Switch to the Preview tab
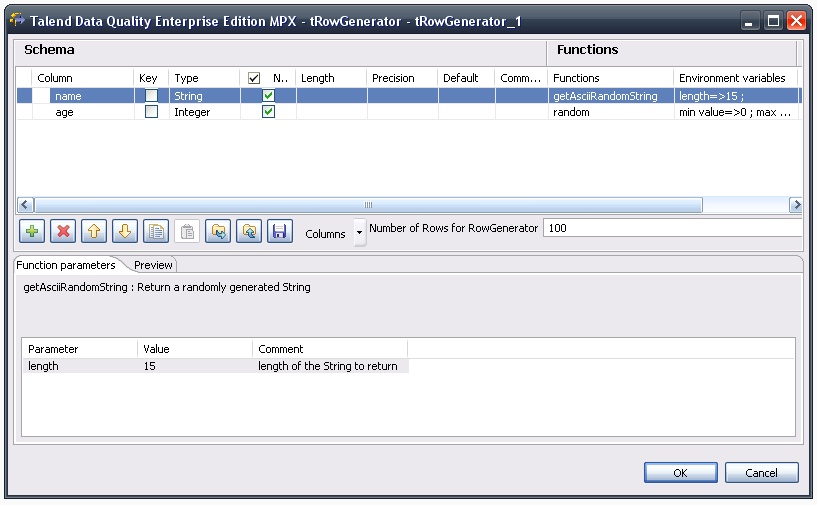The height and width of the screenshot is (505, 817). coord(154,265)
